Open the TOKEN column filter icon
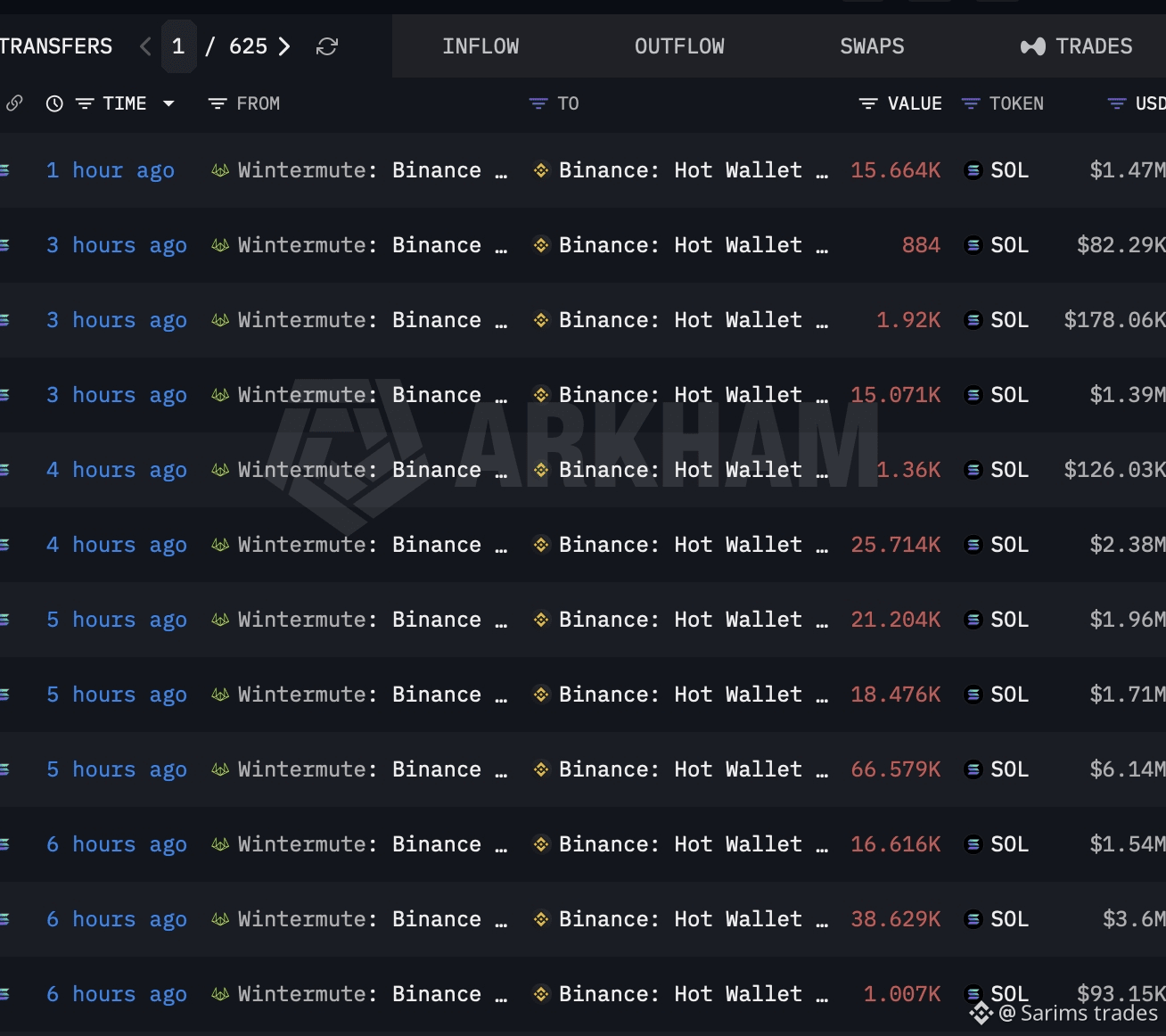 (x=971, y=103)
